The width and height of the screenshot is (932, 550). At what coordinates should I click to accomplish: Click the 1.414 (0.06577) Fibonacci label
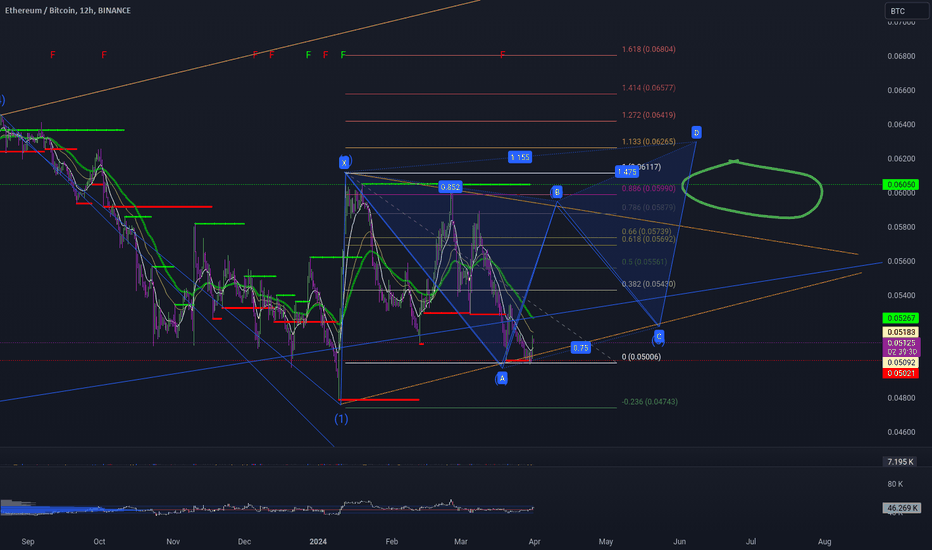point(648,88)
